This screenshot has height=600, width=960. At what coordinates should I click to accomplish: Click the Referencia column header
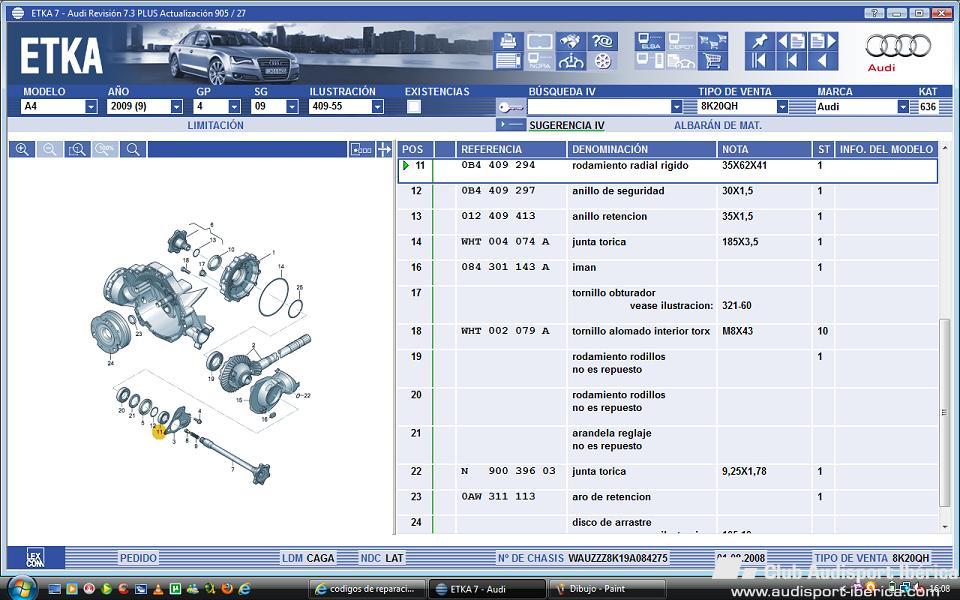511,149
